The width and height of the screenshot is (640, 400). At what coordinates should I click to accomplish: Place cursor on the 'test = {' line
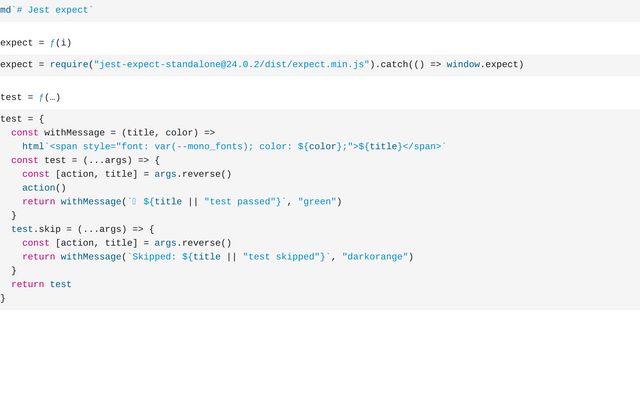click(22, 118)
